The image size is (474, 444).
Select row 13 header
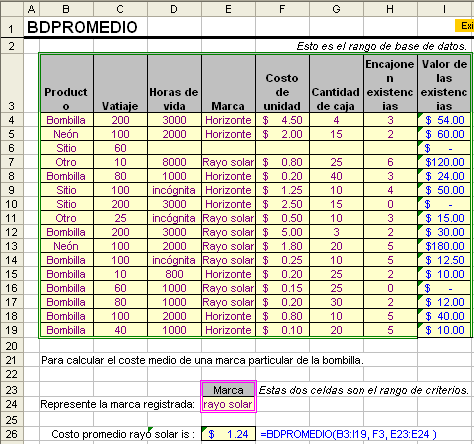[12, 246]
